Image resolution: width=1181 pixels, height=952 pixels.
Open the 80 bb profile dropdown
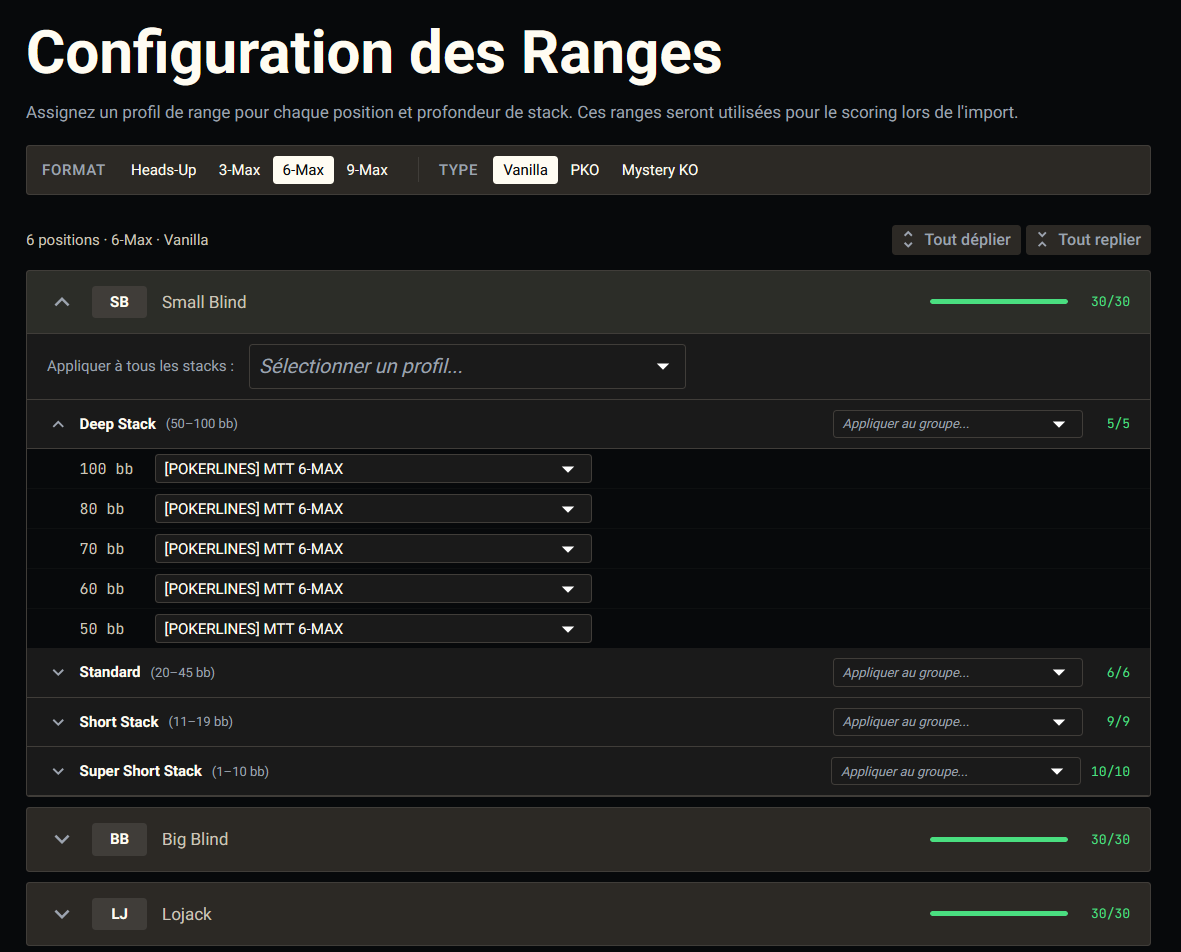[373, 508]
